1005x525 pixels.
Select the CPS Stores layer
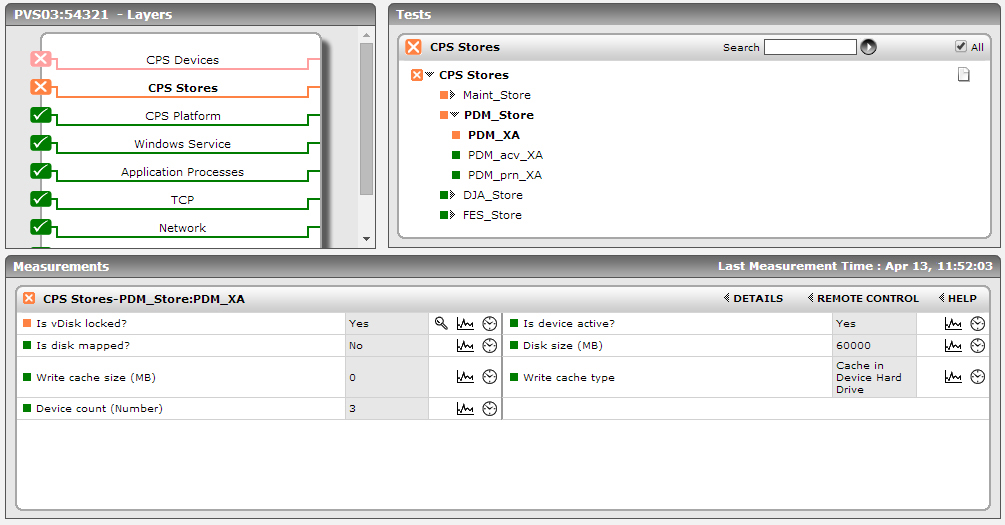pos(183,88)
